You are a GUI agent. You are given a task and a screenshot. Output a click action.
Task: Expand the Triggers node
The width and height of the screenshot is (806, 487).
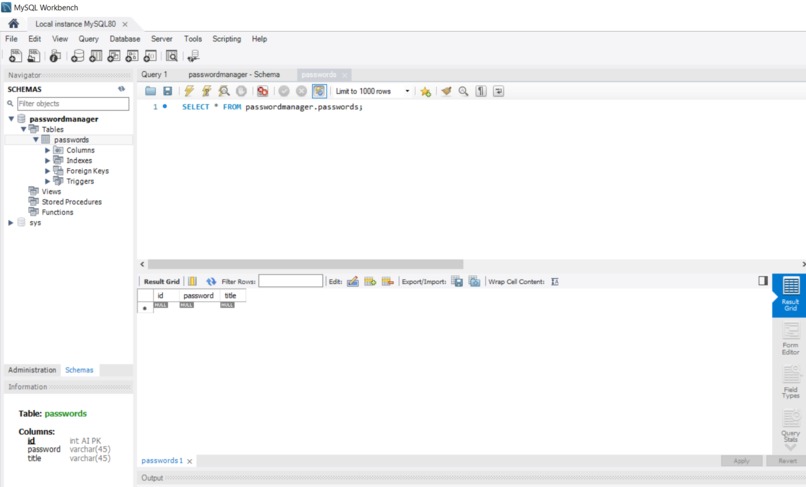47,181
